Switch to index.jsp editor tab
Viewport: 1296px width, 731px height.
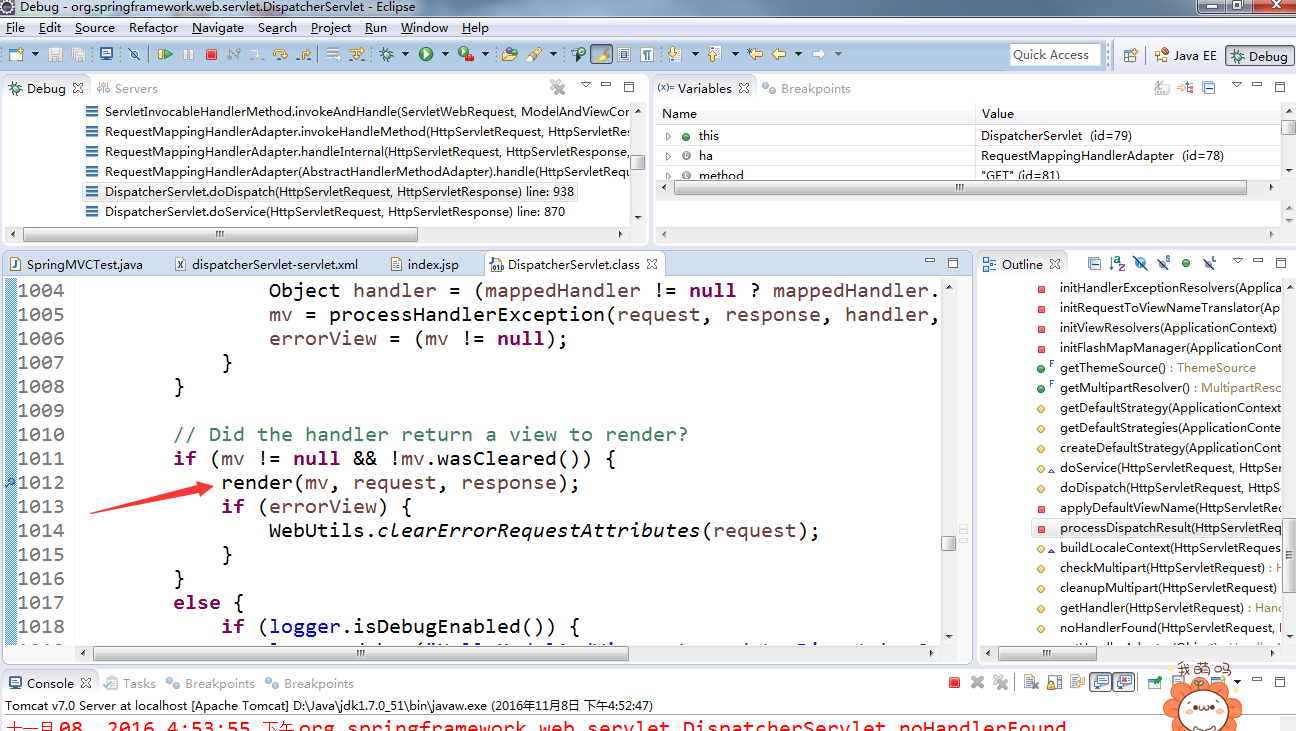(x=424, y=264)
